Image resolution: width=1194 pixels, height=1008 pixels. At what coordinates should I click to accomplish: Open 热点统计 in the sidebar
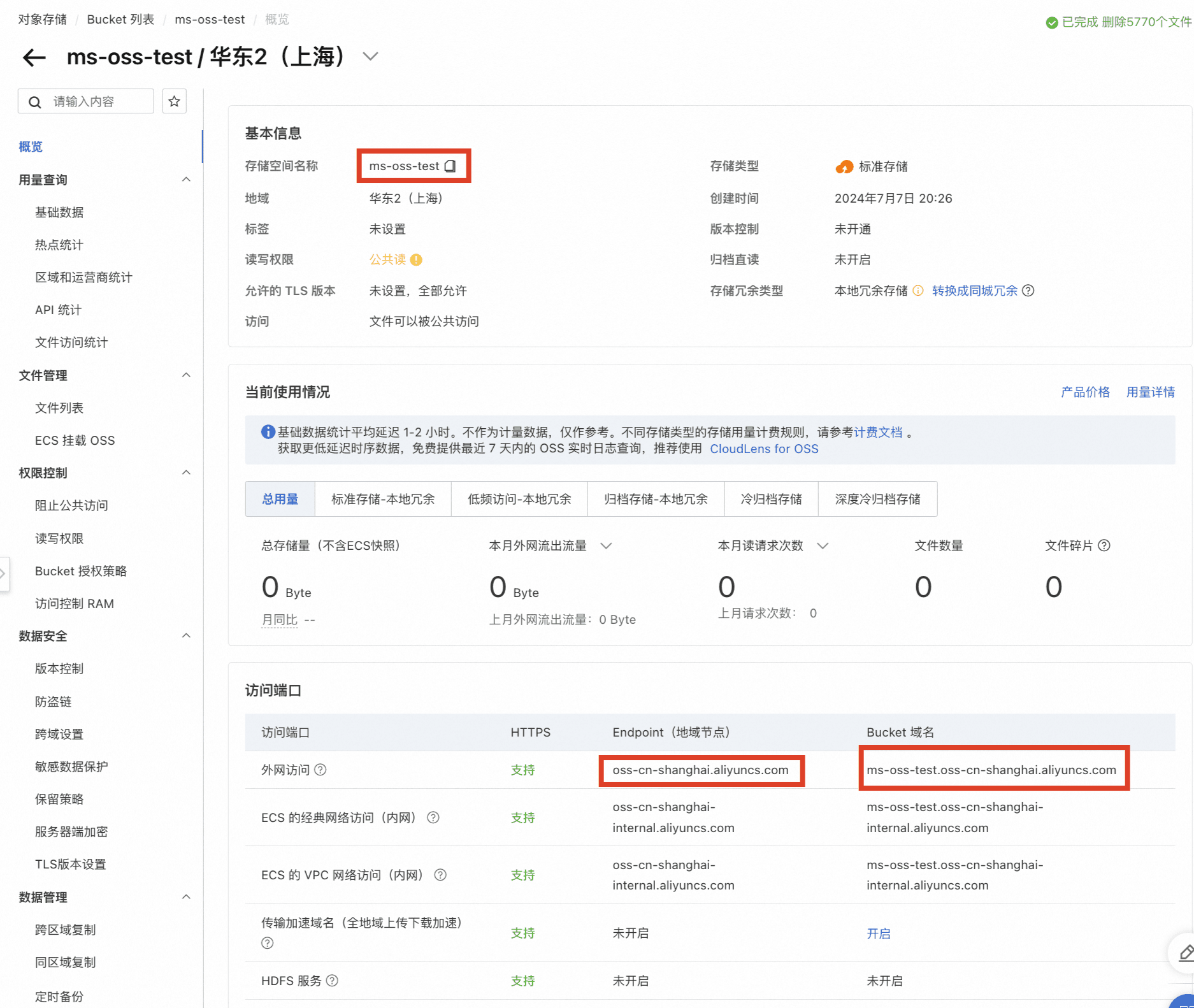point(59,245)
